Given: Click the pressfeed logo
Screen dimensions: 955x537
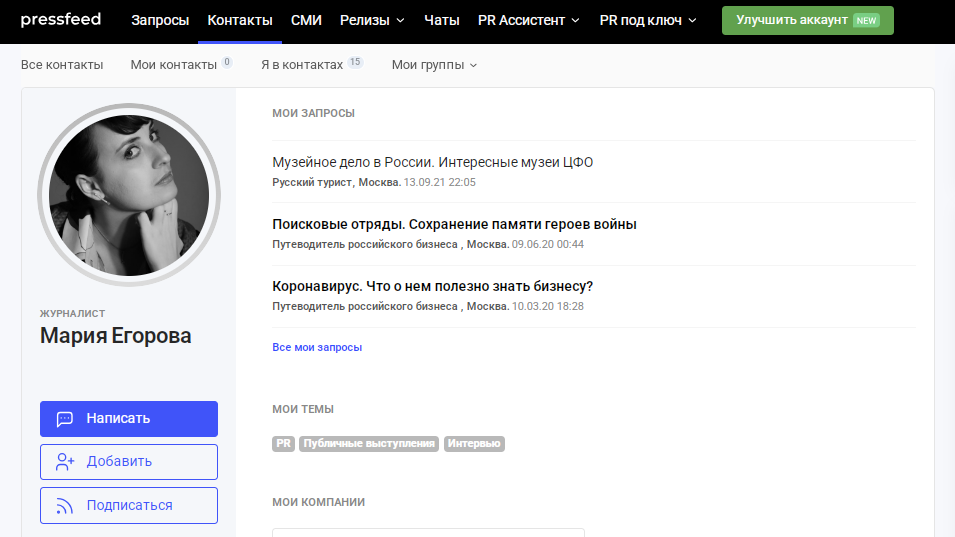Looking at the screenshot, I should coord(60,19).
